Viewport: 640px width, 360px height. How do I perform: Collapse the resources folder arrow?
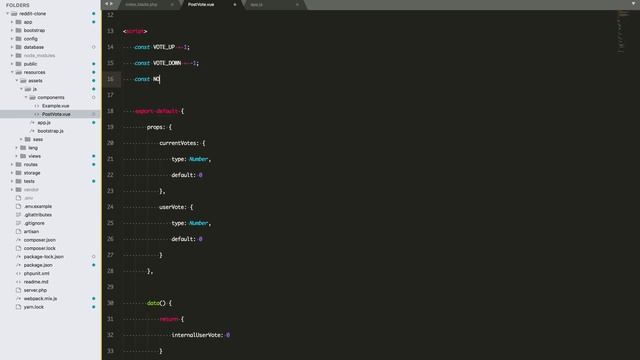tap(12, 72)
